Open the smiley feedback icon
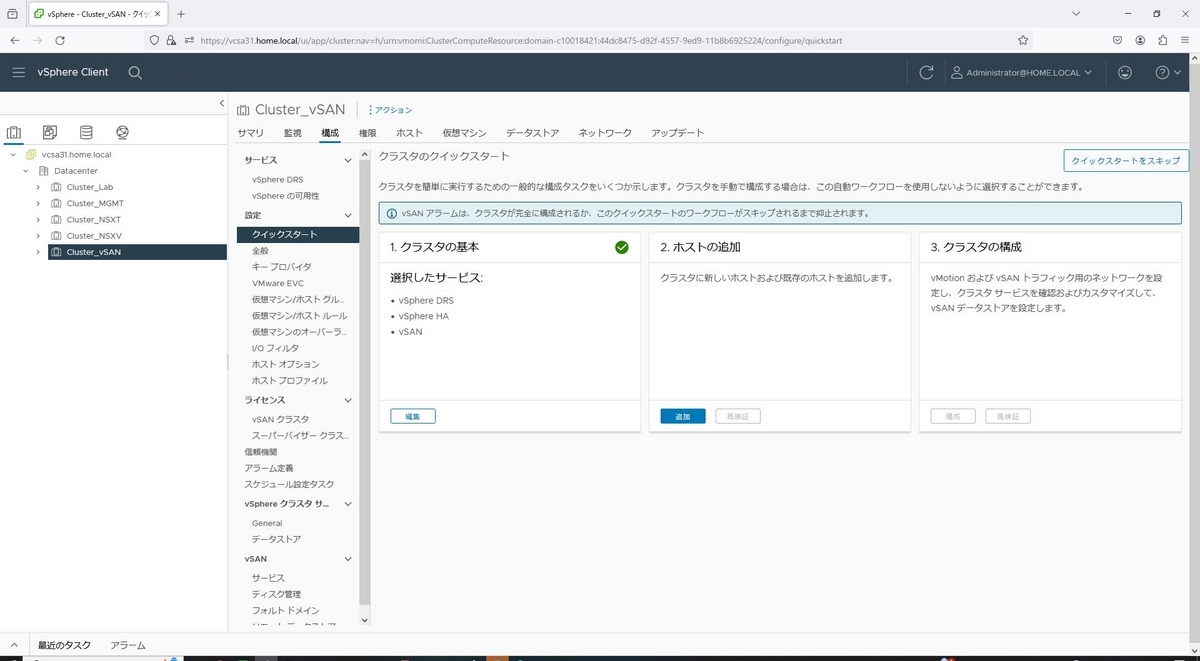Screen dimensions: 1200x661 1125,72
